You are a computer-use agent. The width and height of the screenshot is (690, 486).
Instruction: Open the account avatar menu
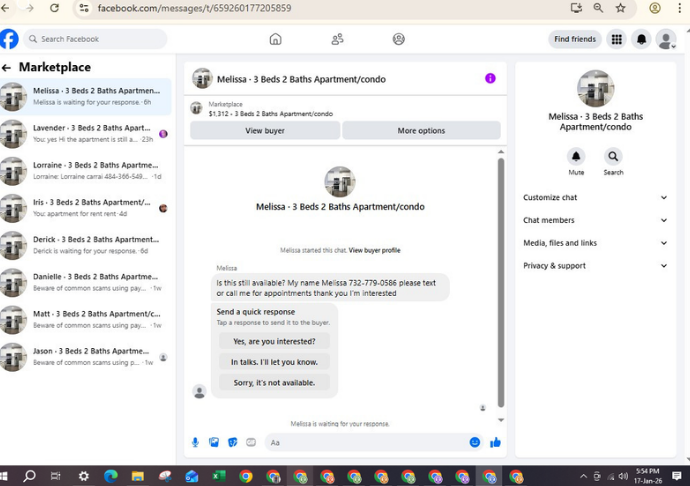coord(666,39)
